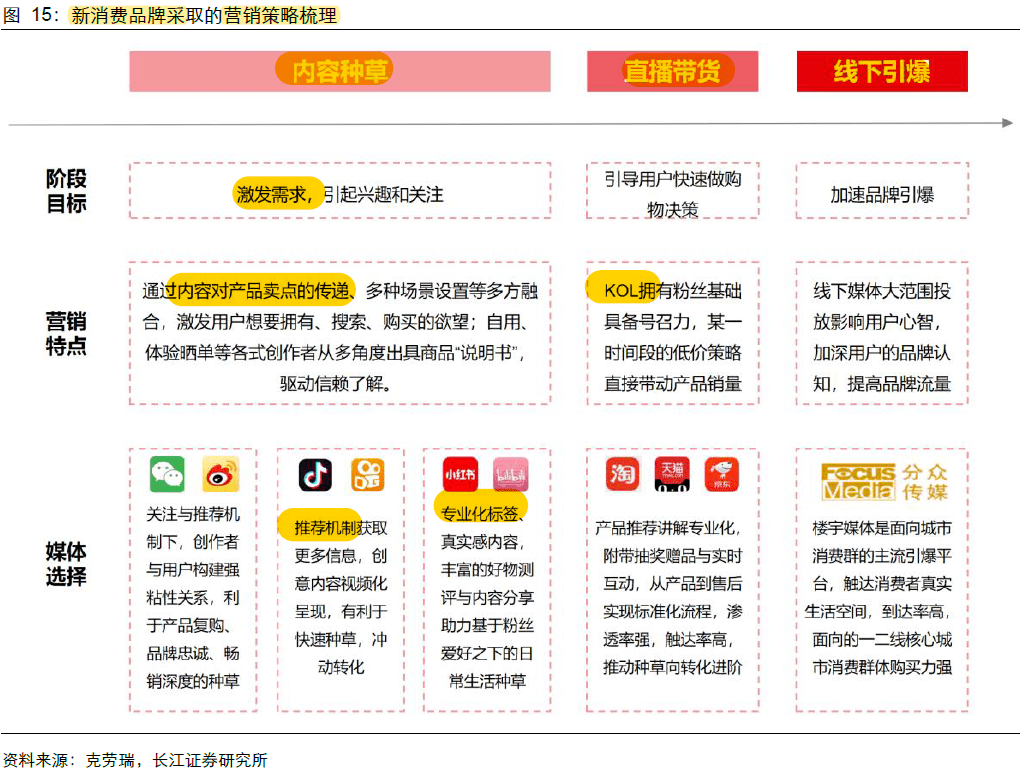
Task: Select the orange Taobao 淘 icon
Action: click(622, 474)
